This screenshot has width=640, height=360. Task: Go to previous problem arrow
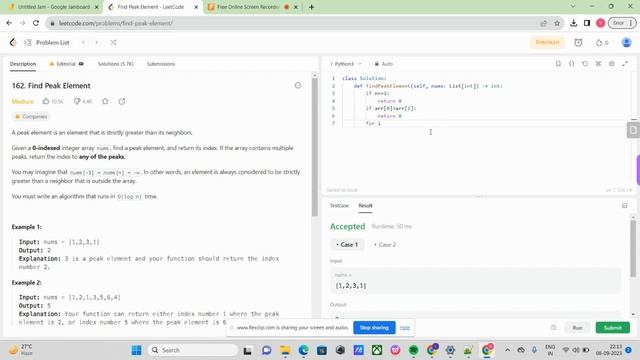click(83, 42)
